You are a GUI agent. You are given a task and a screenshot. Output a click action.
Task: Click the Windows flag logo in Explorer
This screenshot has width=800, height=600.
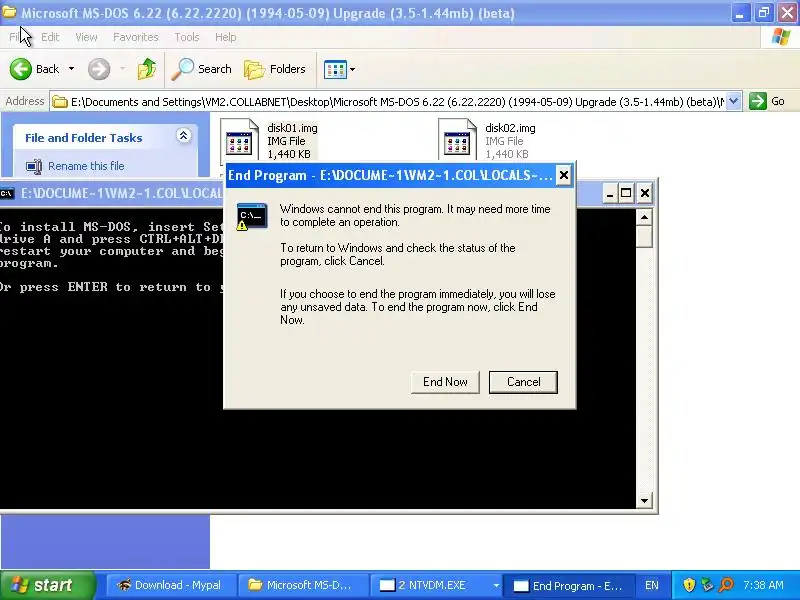point(781,37)
